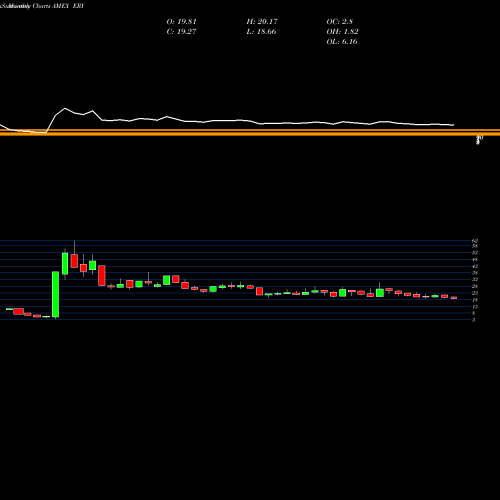Click the 3 price axis label
Screen dimensions: 500x500
point(473,320)
